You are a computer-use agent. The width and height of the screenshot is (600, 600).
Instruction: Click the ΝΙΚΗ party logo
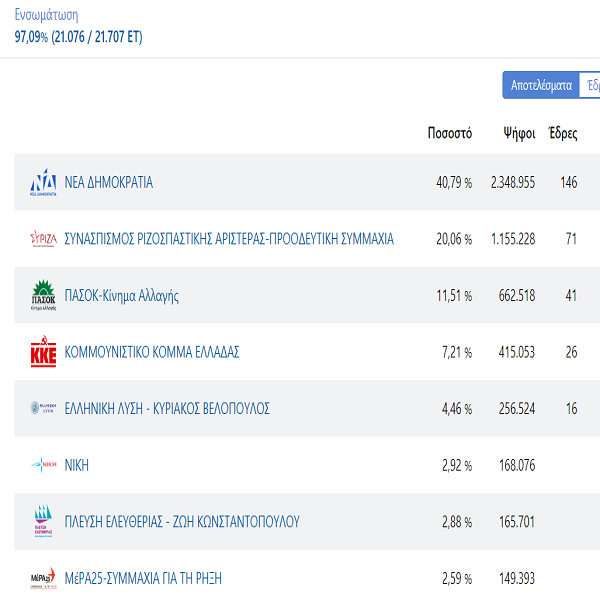[x=43, y=465]
